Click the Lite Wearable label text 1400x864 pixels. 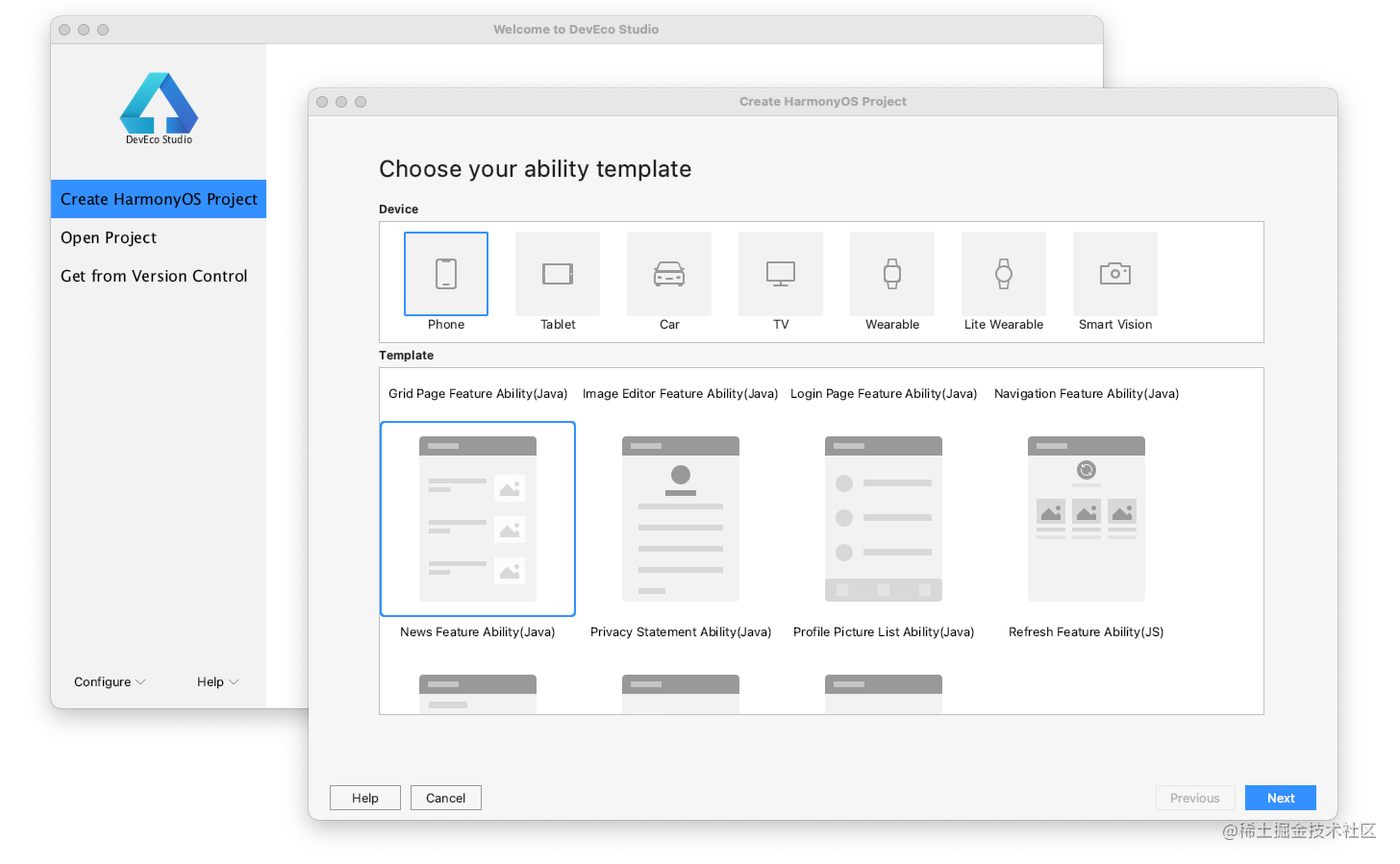click(x=1004, y=325)
